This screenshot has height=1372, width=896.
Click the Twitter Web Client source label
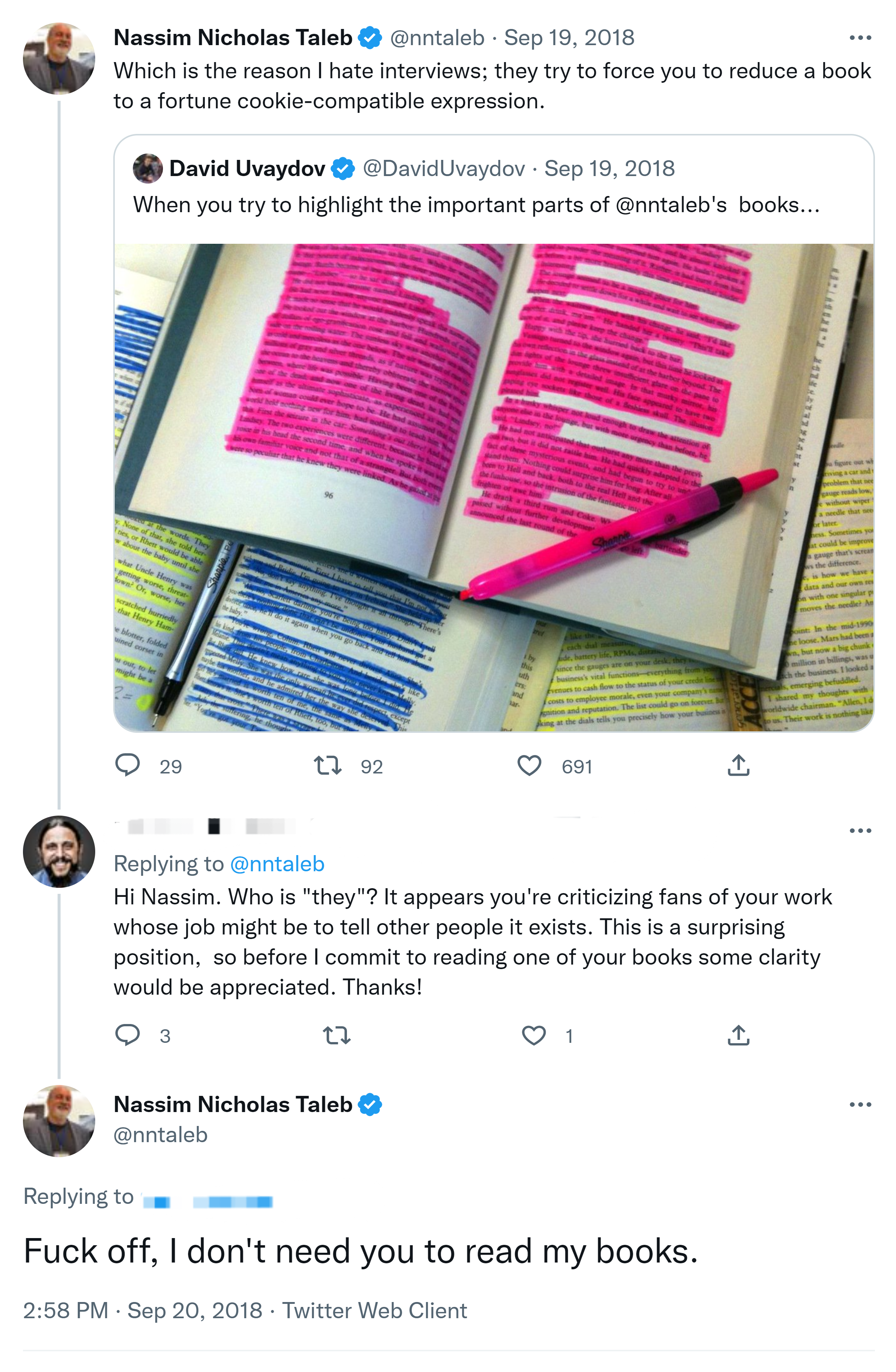pos(374,1310)
